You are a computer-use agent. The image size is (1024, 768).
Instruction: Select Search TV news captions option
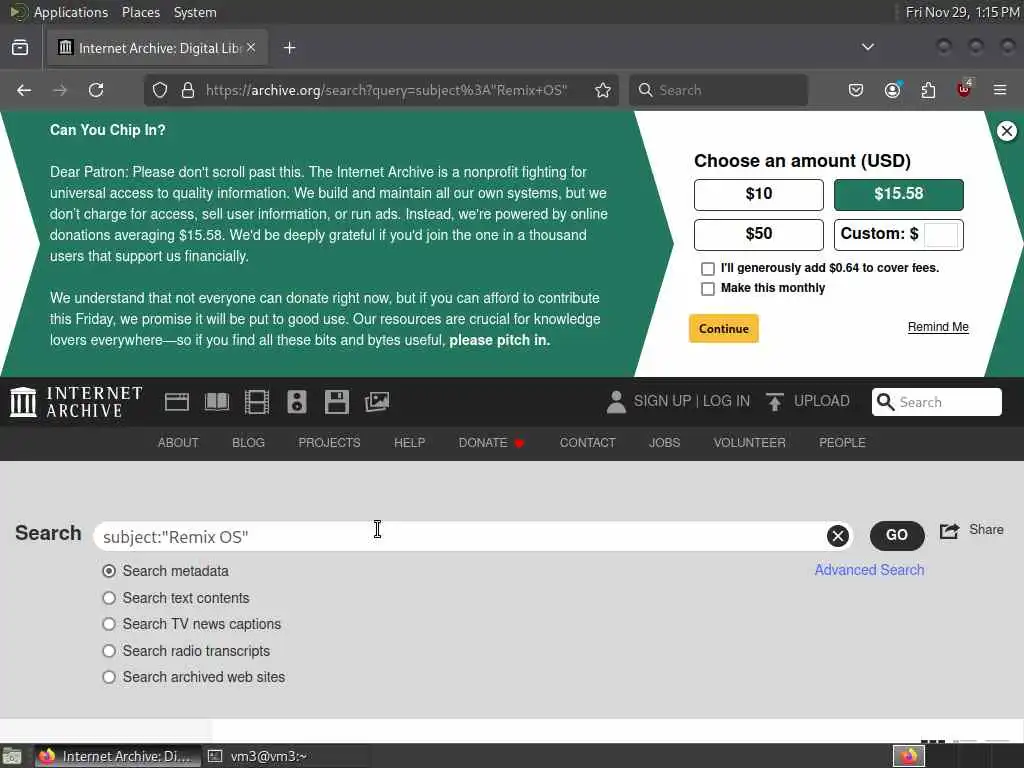pos(109,624)
